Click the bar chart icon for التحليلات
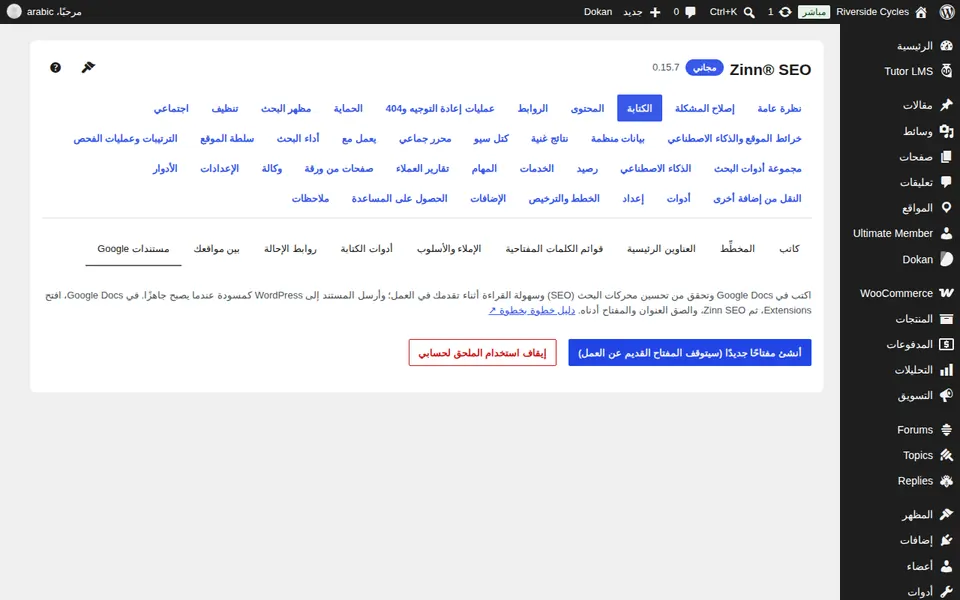This screenshot has height=600, width=960. coord(947,370)
